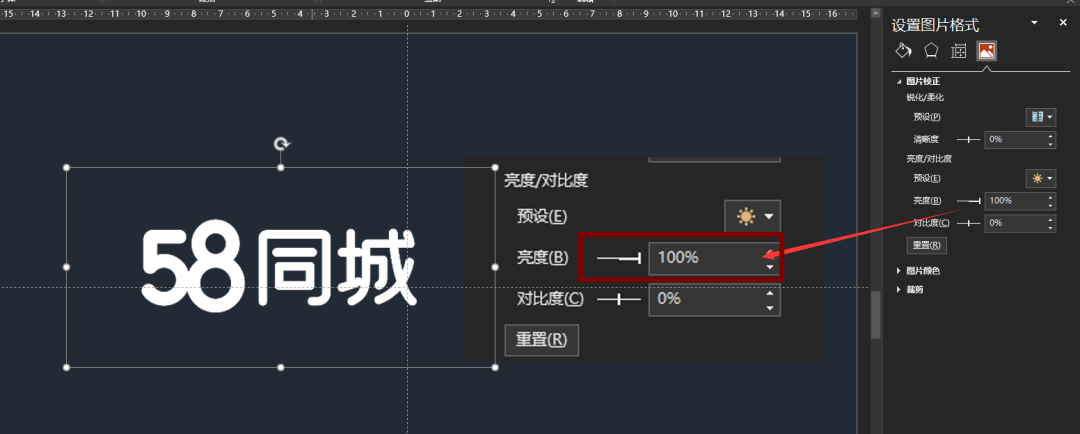This screenshot has height=434, width=1080.
Task: Open the Effects pentagon tab icon
Action: pyautogui.click(x=931, y=50)
